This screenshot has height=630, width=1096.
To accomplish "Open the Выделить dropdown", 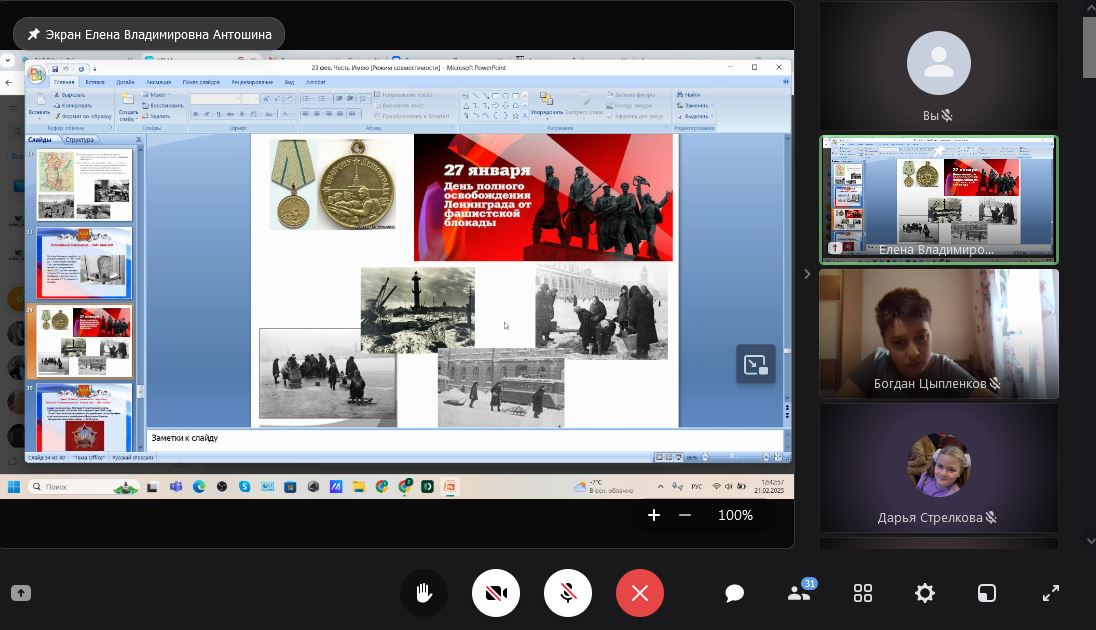I will [x=695, y=116].
